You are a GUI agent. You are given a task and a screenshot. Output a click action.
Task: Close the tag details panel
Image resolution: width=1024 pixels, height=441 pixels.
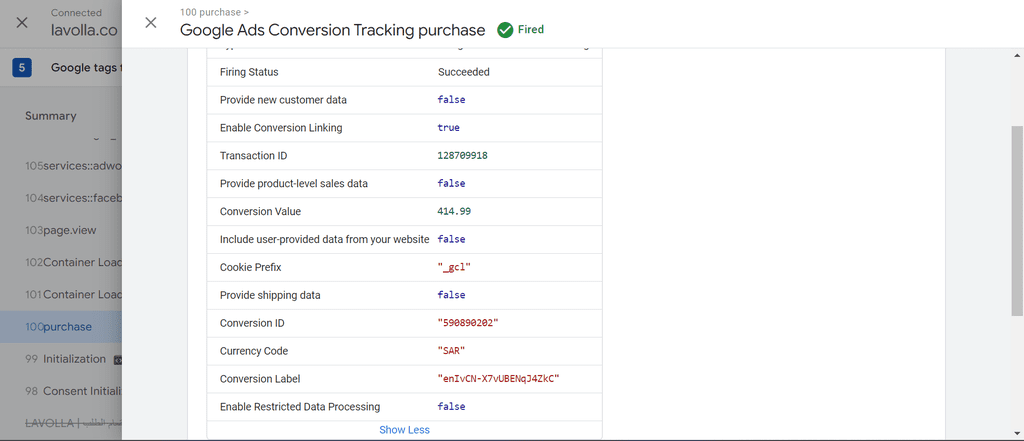click(x=151, y=23)
